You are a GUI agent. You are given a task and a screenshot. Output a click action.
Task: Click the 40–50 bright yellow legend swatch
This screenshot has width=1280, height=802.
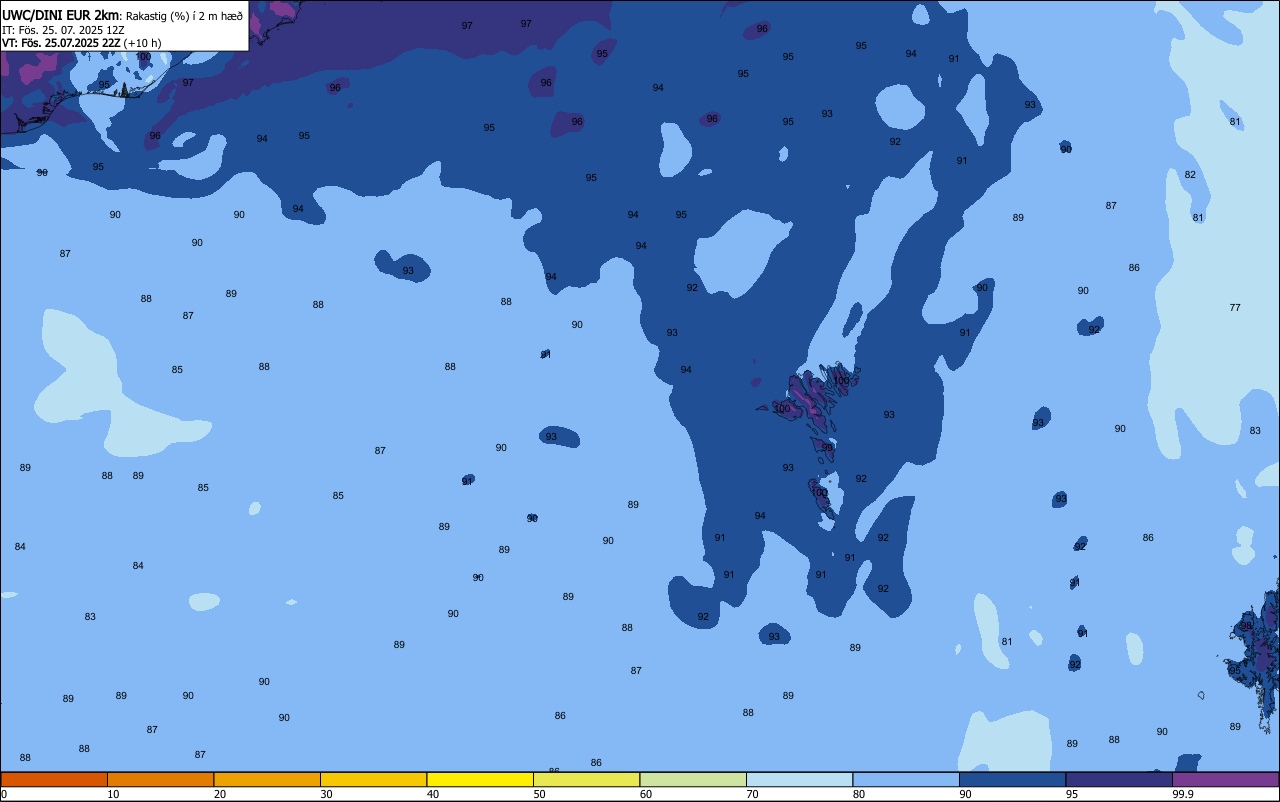(x=480, y=779)
